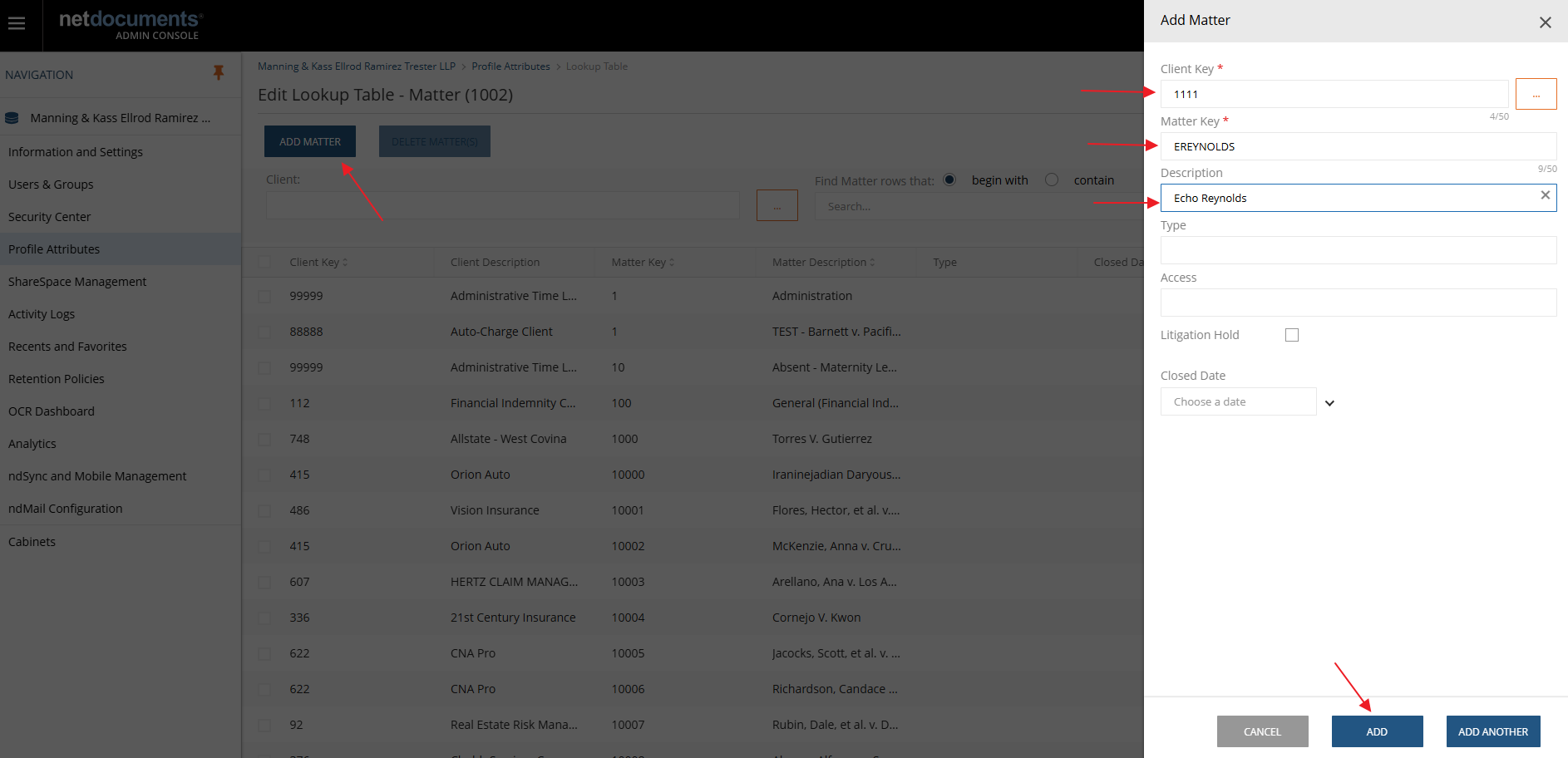
Task: Clear the Description field text
Action: point(1545,195)
